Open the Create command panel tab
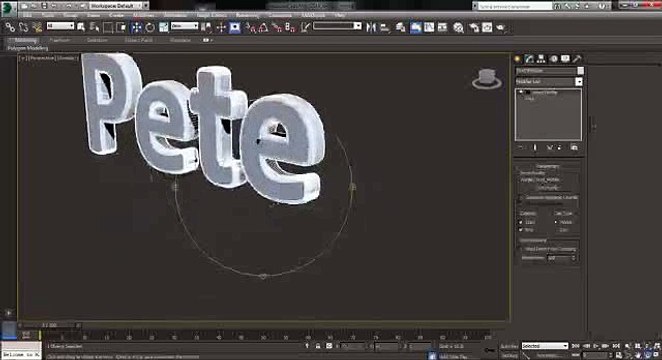This screenshot has width=662, height=360. pos(518,59)
